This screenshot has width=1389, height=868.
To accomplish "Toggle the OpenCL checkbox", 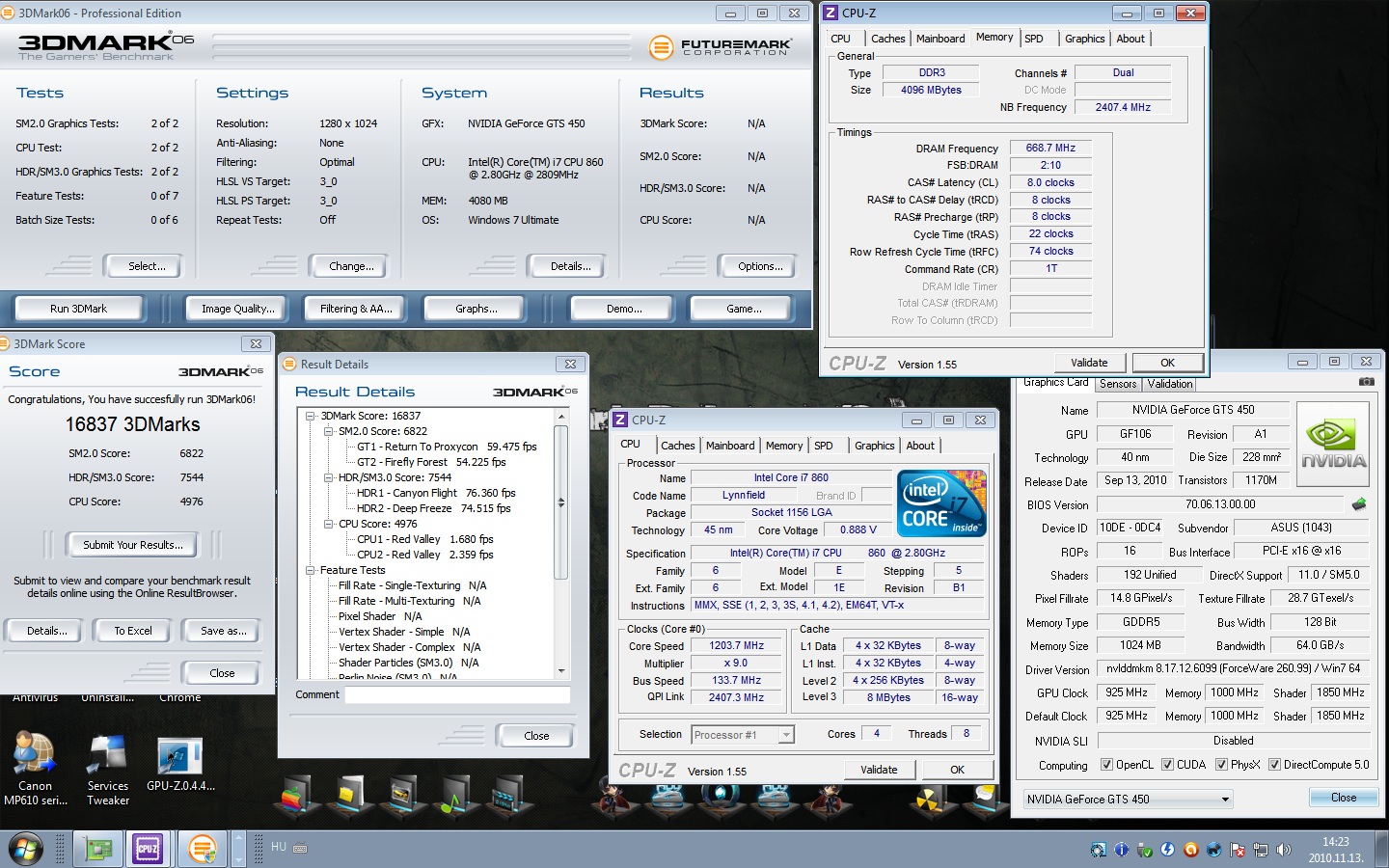I will (x=1106, y=765).
